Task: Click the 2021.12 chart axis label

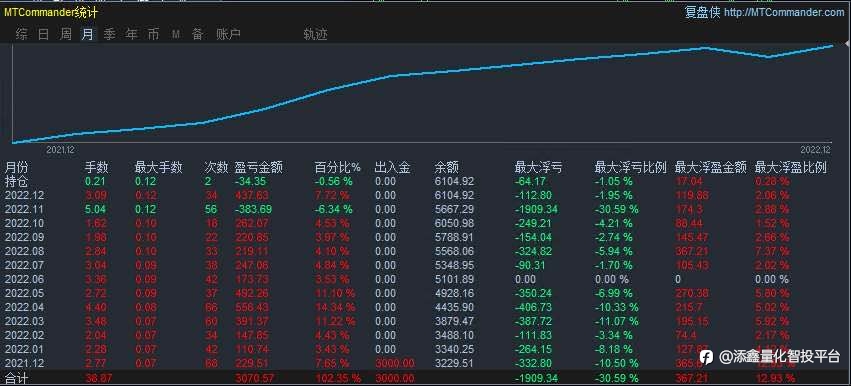Action: pos(61,149)
